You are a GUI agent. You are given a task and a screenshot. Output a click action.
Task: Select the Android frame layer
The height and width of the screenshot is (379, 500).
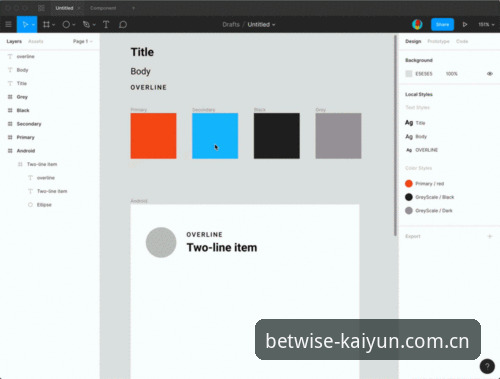coord(26,151)
